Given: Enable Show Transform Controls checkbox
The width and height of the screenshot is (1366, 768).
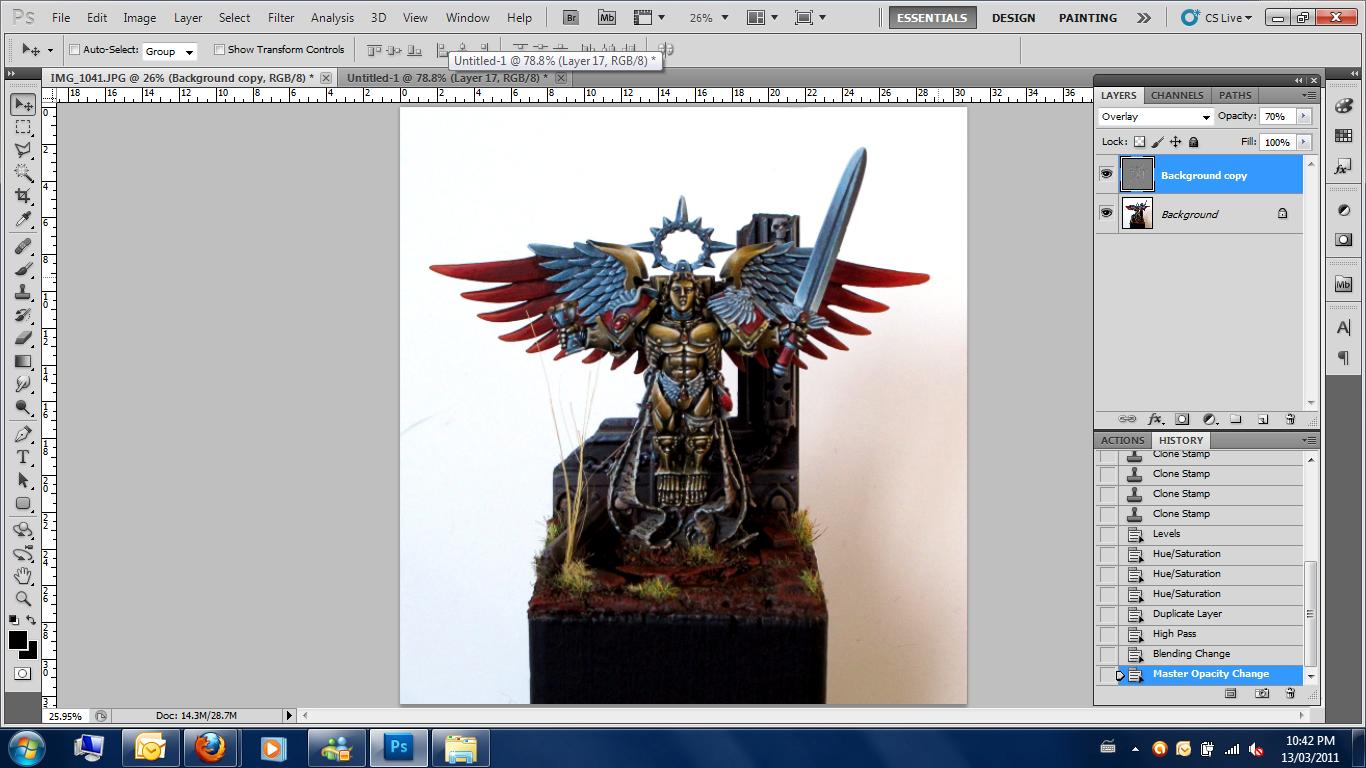Looking at the screenshot, I should pos(219,49).
